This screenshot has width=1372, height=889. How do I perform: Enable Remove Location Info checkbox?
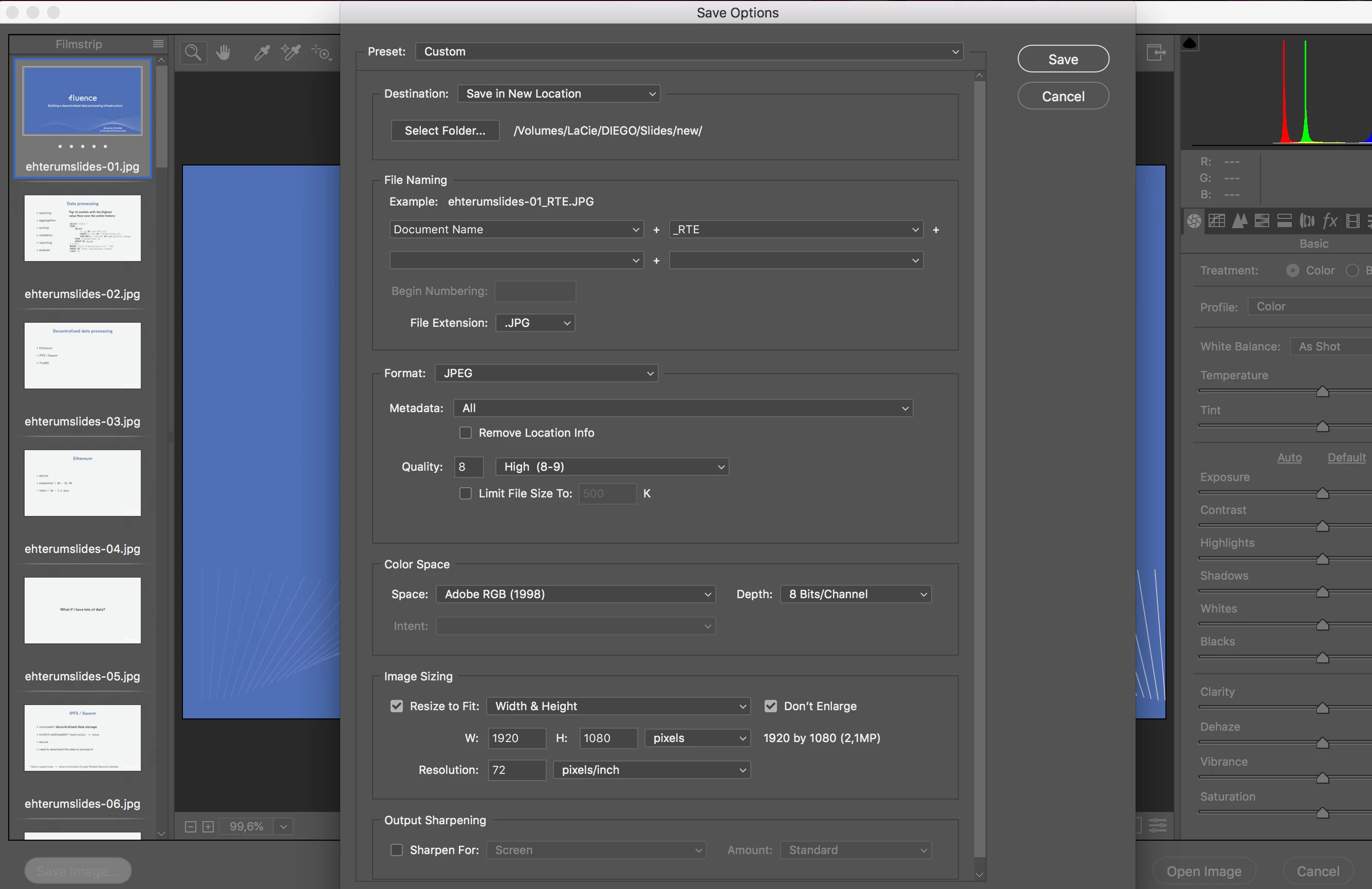point(465,433)
